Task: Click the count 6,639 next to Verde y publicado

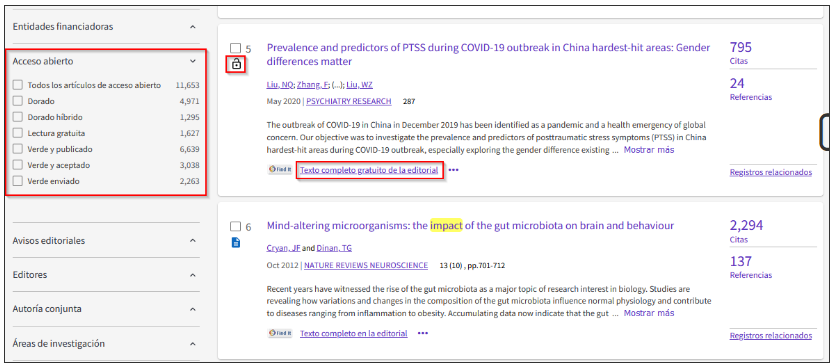Action: pyautogui.click(x=190, y=149)
